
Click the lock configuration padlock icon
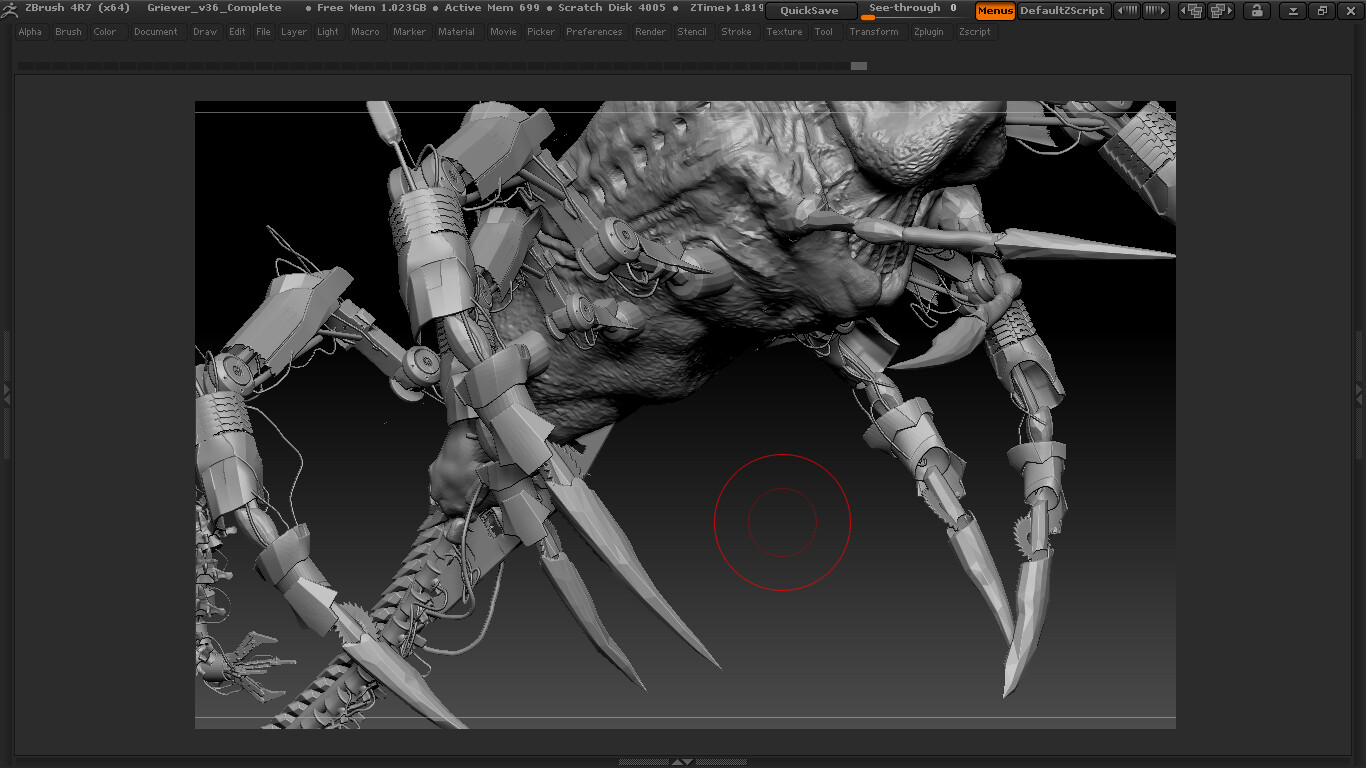tap(1256, 11)
